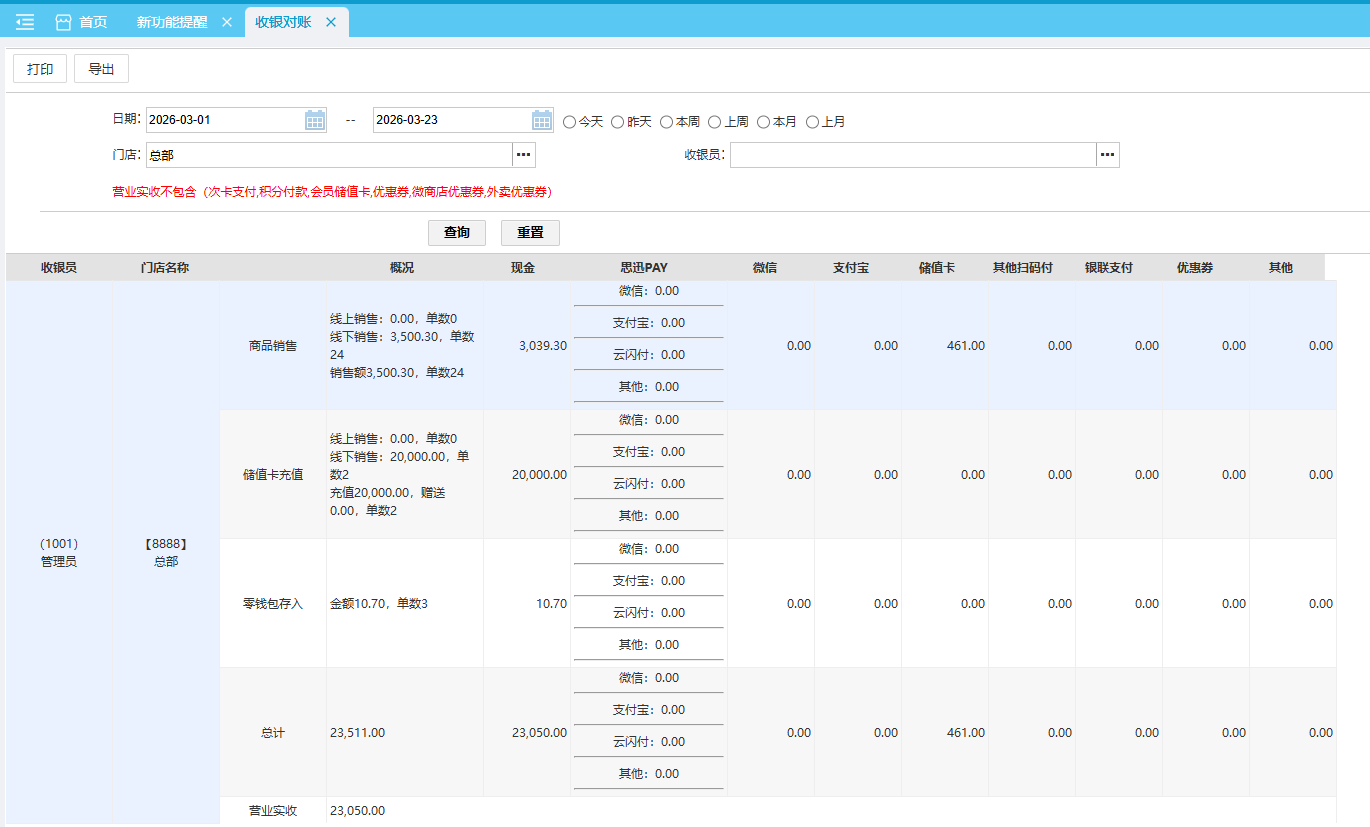
Task: Click the 打印 button
Action: pyautogui.click(x=40, y=69)
